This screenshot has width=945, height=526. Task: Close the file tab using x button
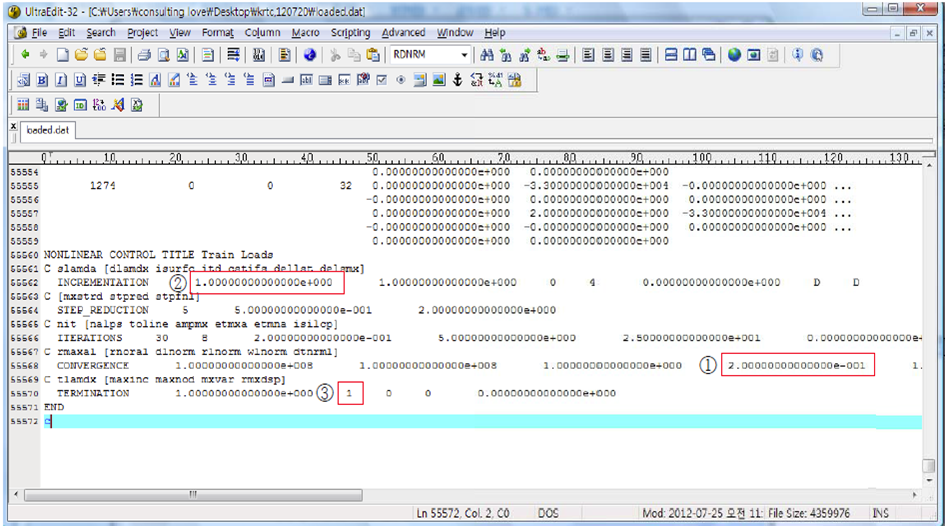point(11,125)
